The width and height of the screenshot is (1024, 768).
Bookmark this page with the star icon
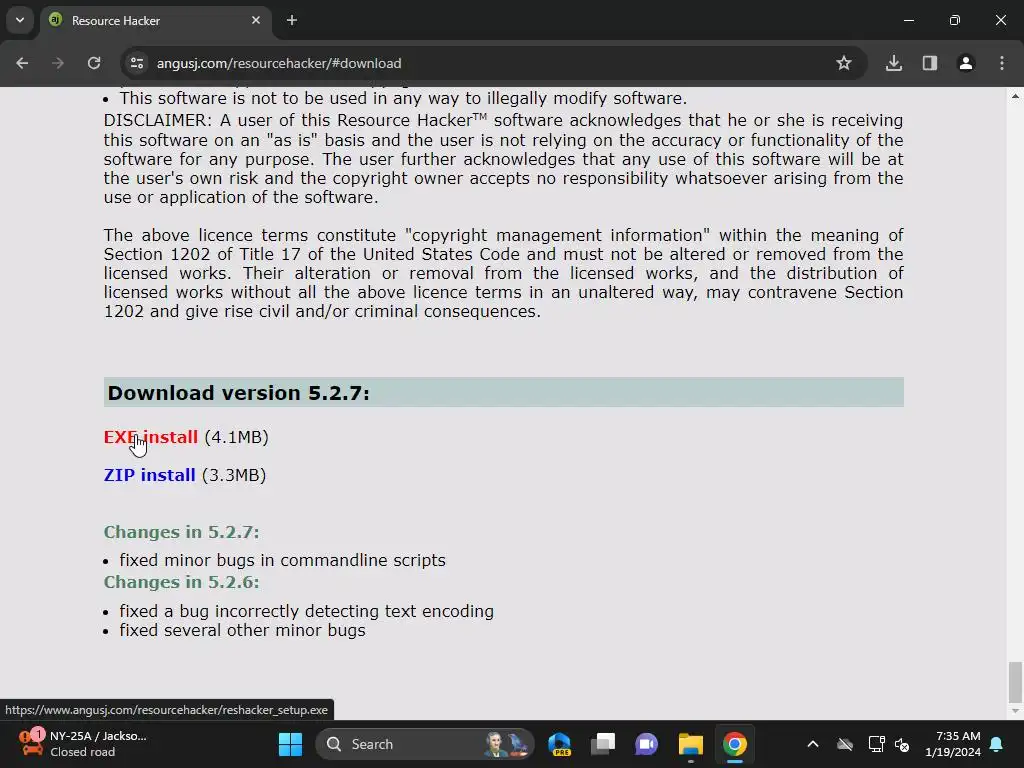click(844, 63)
